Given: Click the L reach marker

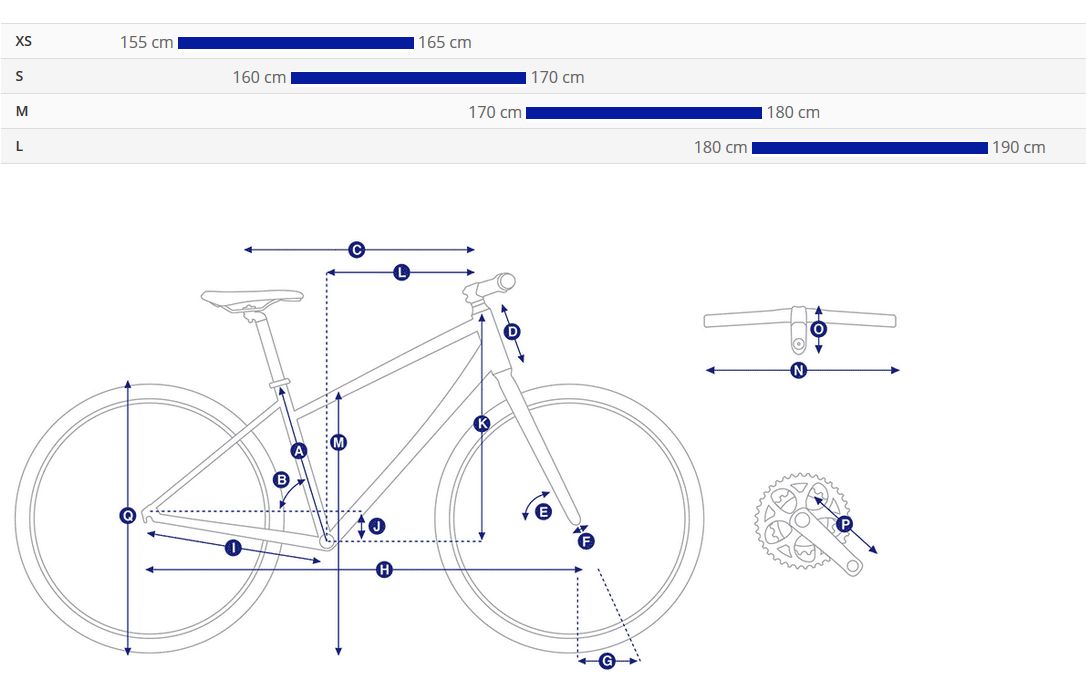Looking at the screenshot, I should pos(402,272).
